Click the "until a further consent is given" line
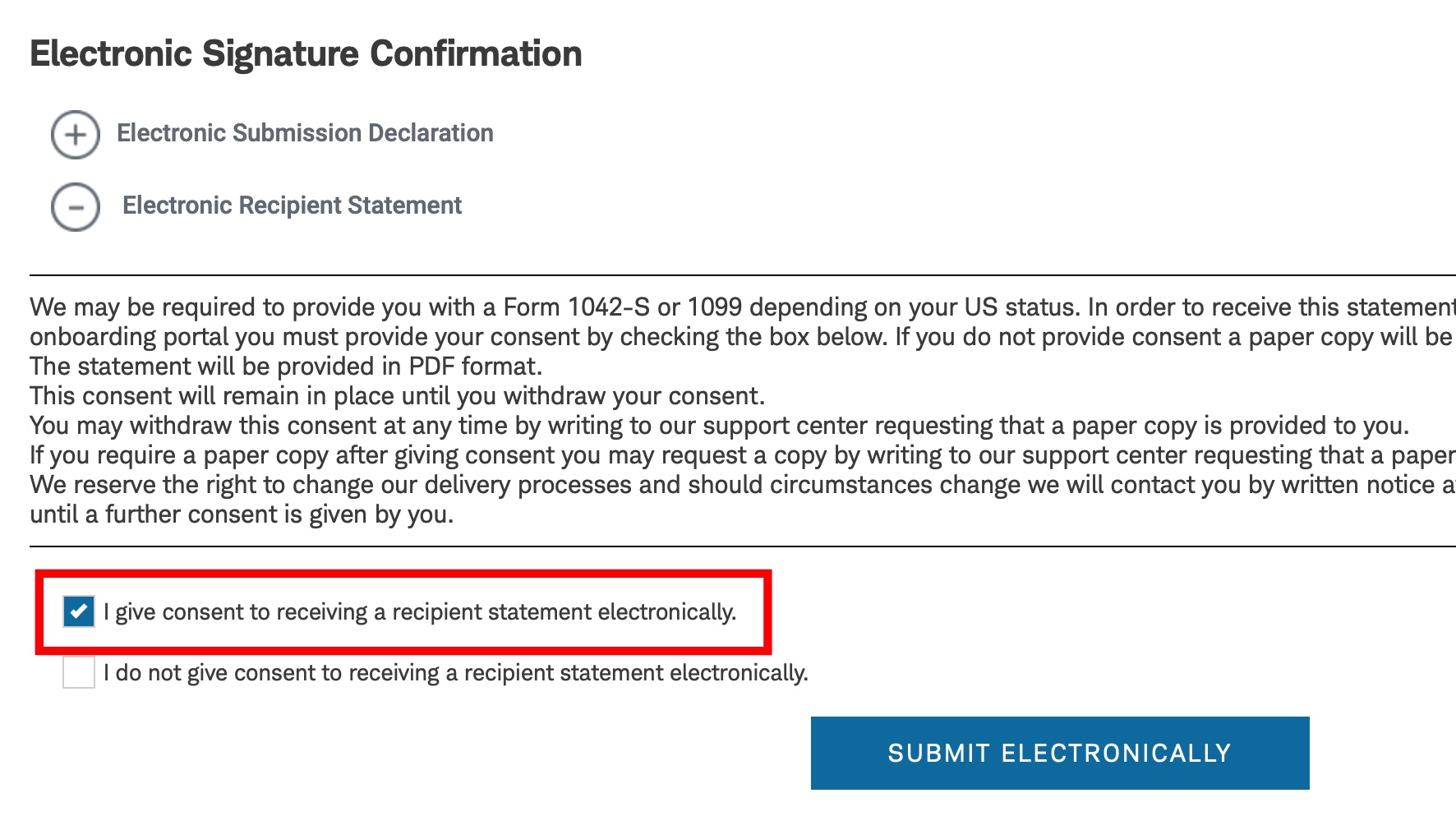The width and height of the screenshot is (1456, 830). point(242,514)
